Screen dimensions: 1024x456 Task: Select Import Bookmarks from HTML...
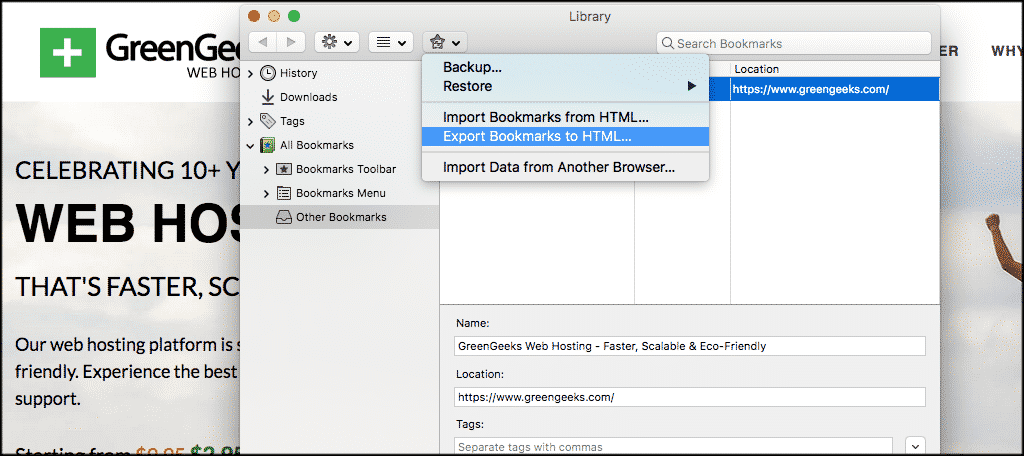coord(566,118)
